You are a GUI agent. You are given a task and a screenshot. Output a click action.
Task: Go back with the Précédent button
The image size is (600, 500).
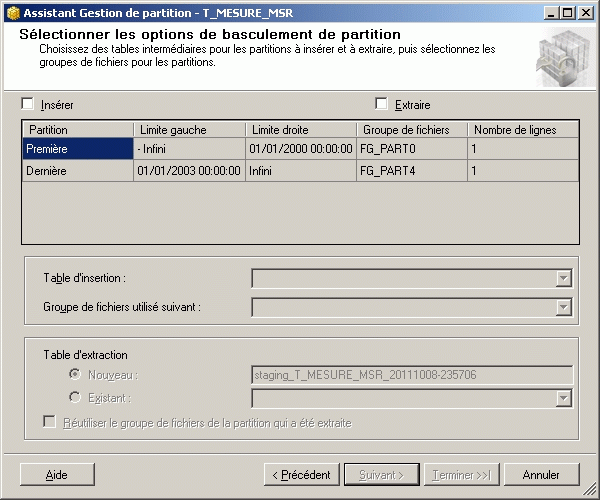point(301,474)
